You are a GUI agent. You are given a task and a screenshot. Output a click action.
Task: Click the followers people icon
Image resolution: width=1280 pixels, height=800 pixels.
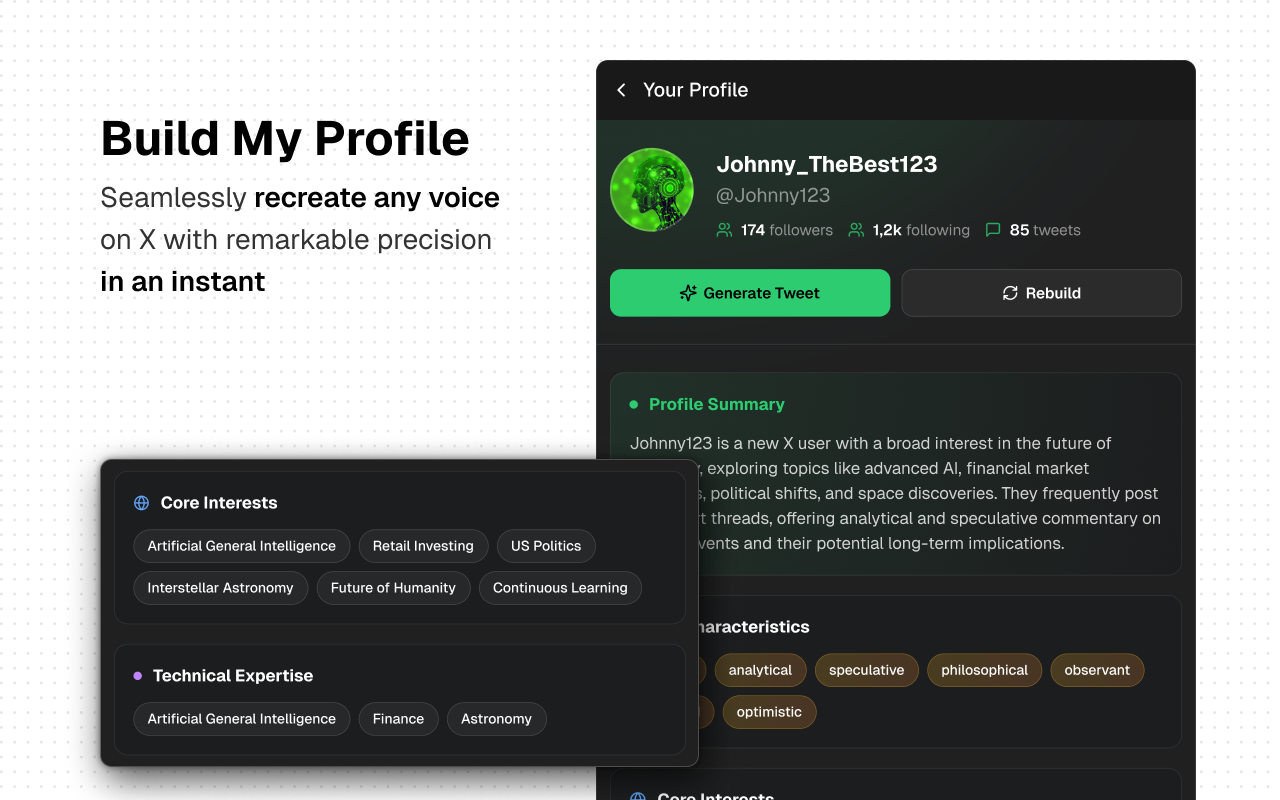[725, 230]
